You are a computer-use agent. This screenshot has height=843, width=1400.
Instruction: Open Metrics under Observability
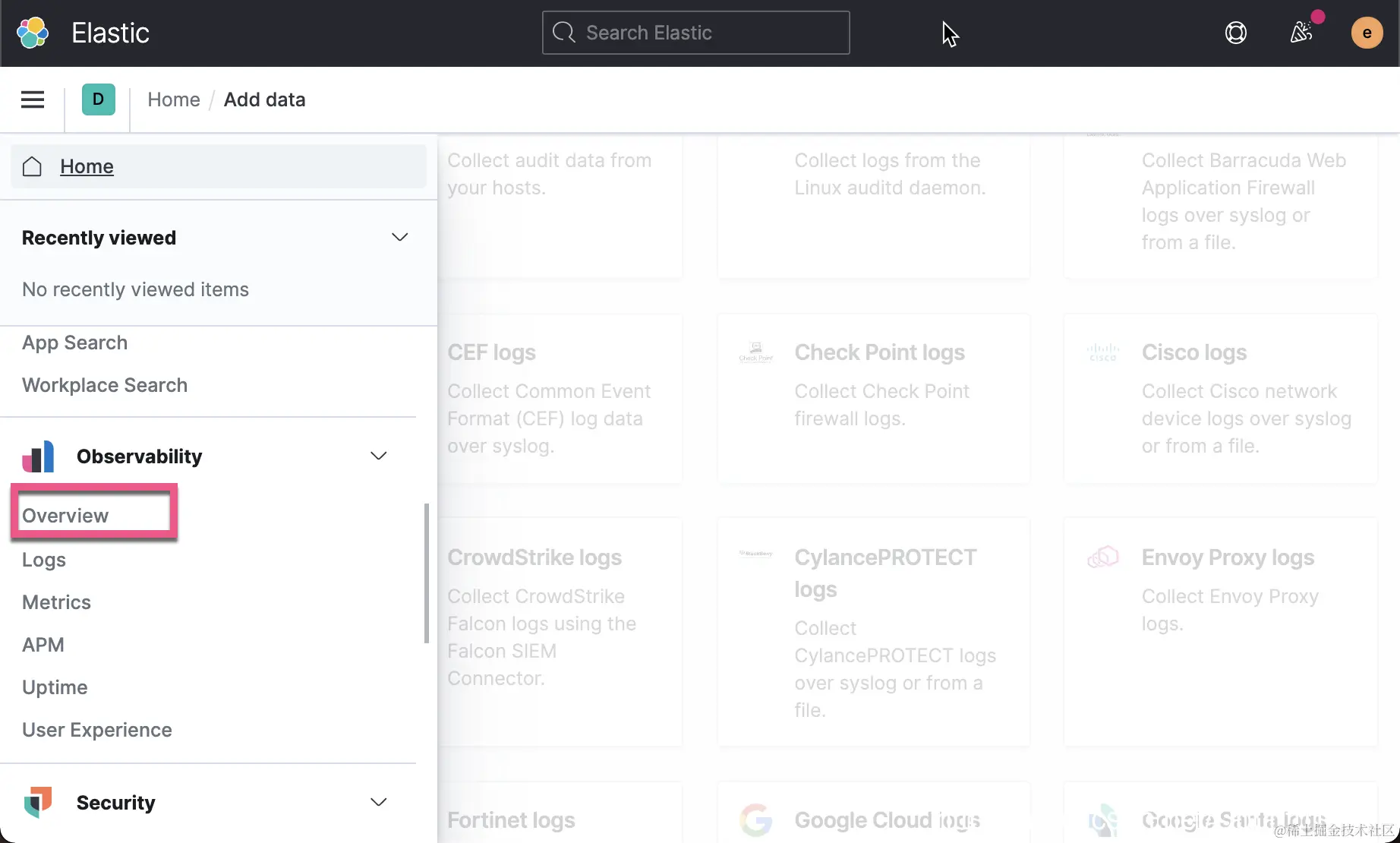tap(56, 602)
